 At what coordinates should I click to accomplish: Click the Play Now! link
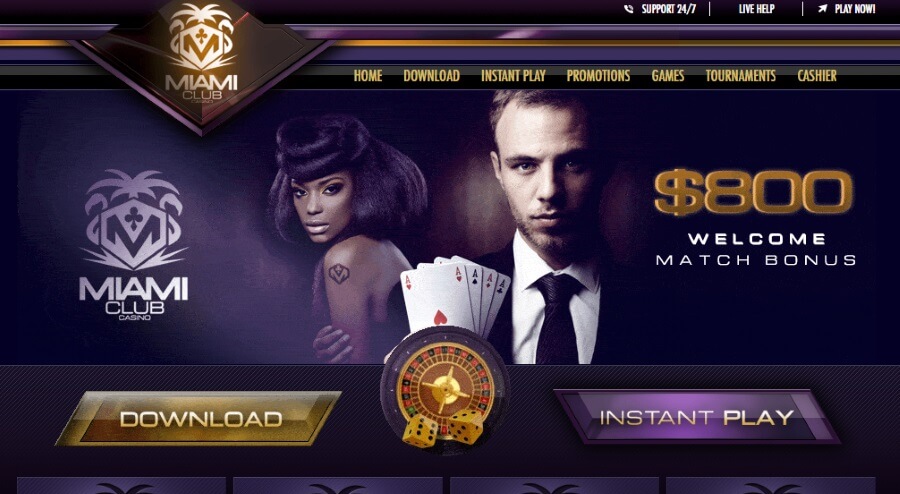[855, 9]
